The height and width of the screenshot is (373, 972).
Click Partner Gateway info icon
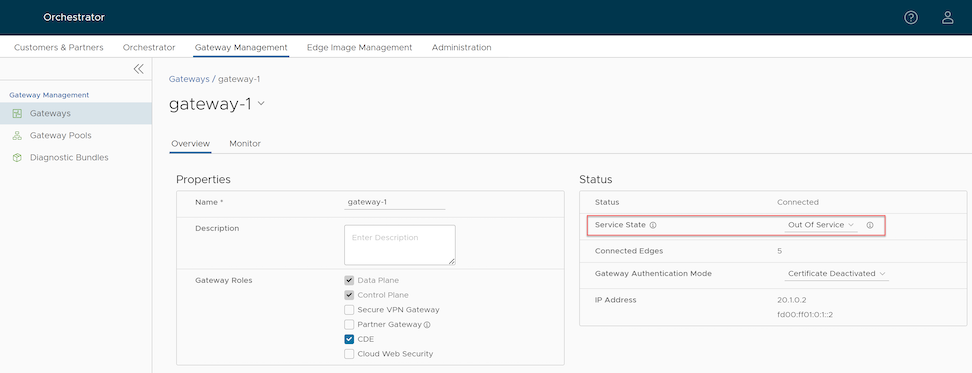pyautogui.click(x=427, y=325)
